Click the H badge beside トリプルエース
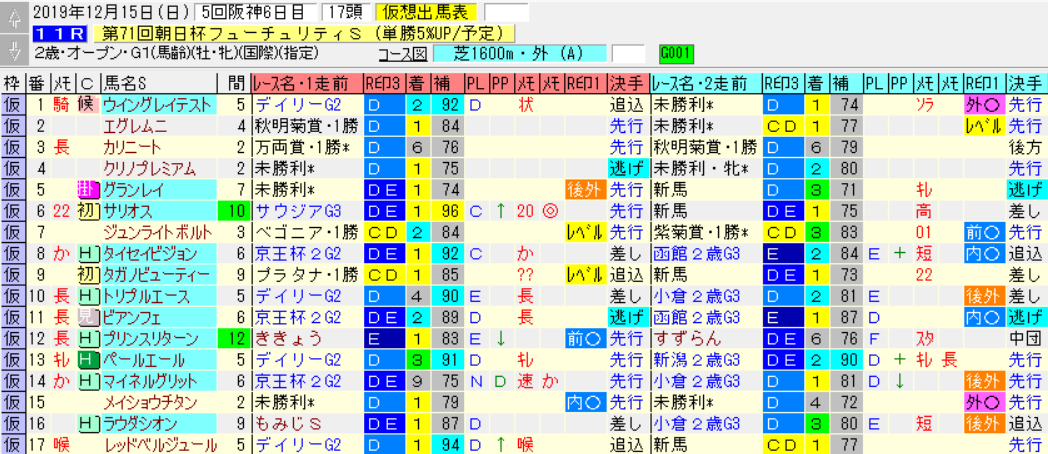1048x454 pixels. [x=88, y=296]
